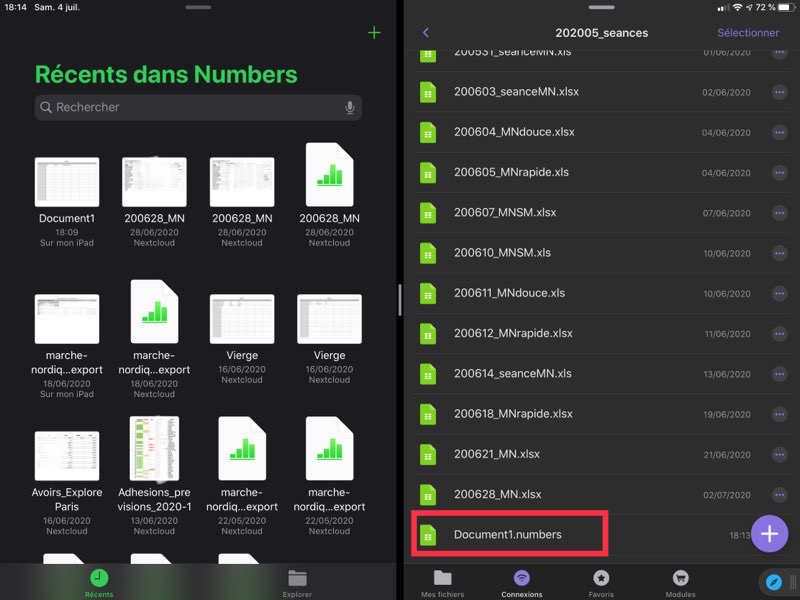Open the Modules tab
Image resolution: width=800 pixels, height=600 pixels.
click(x=680, y=583)
